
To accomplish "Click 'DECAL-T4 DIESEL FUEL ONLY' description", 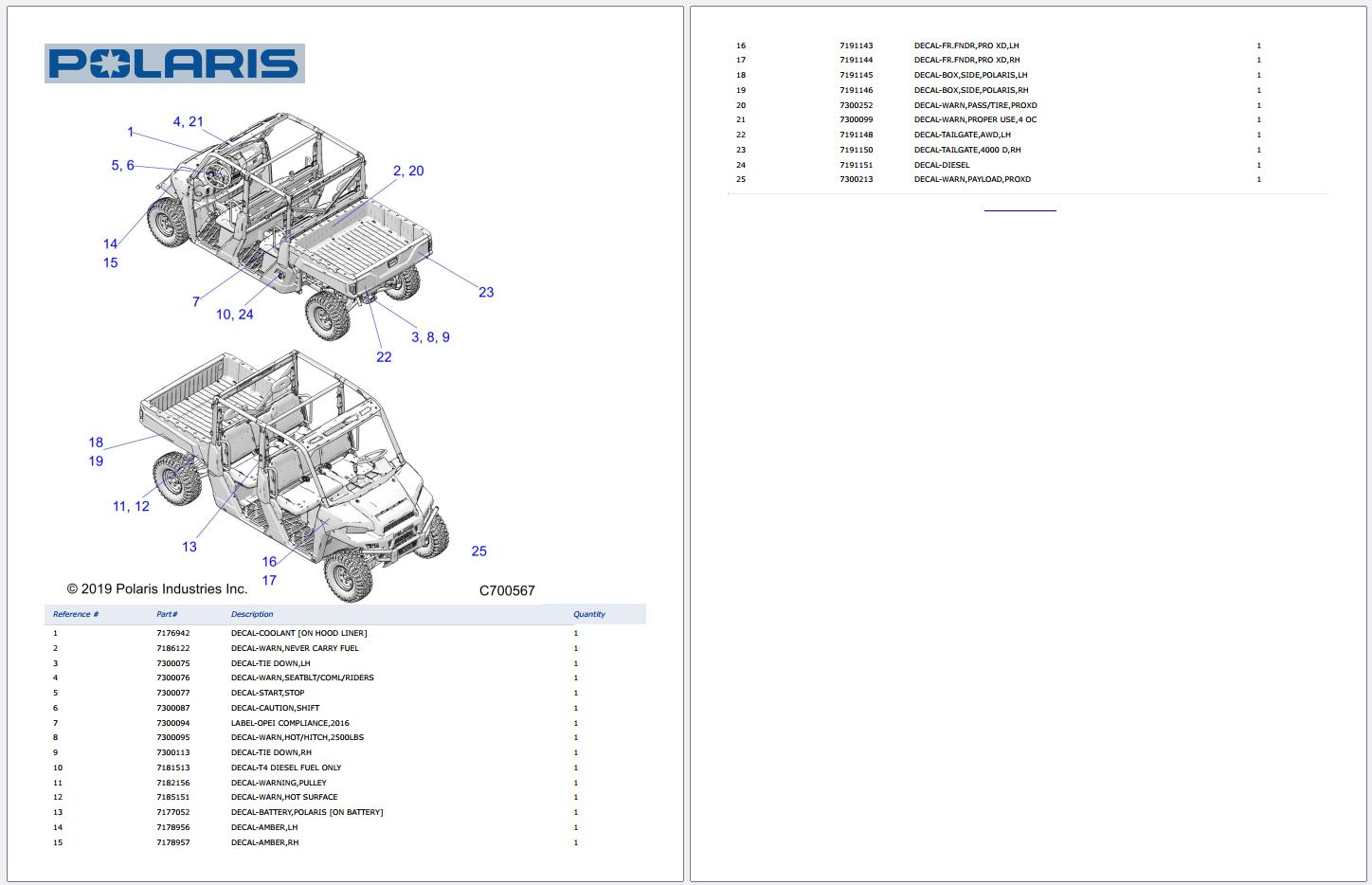I will pyautogui.click(x=286, y=768).
